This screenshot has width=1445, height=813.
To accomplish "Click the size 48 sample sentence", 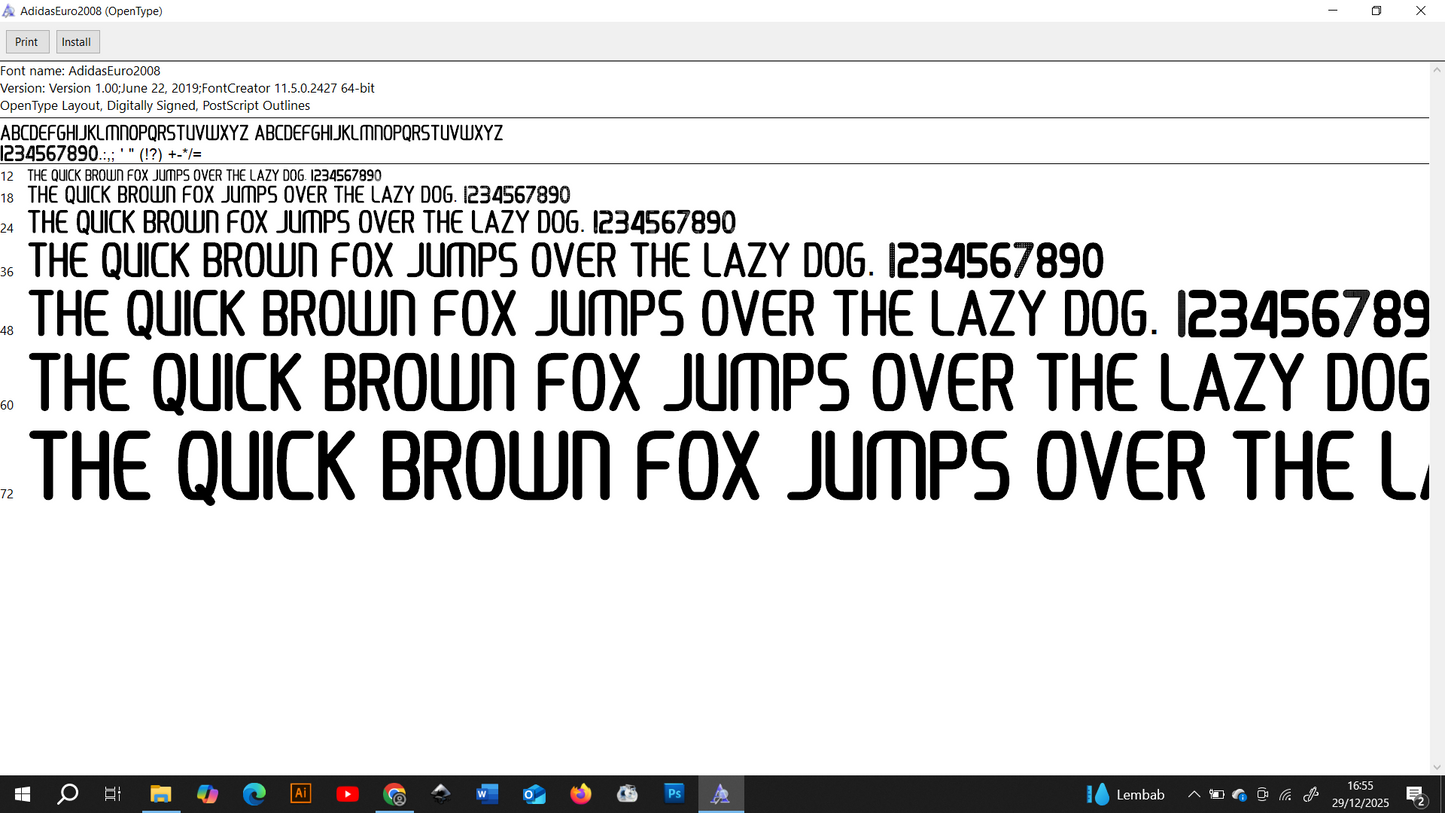I will [x=729, y=314].
